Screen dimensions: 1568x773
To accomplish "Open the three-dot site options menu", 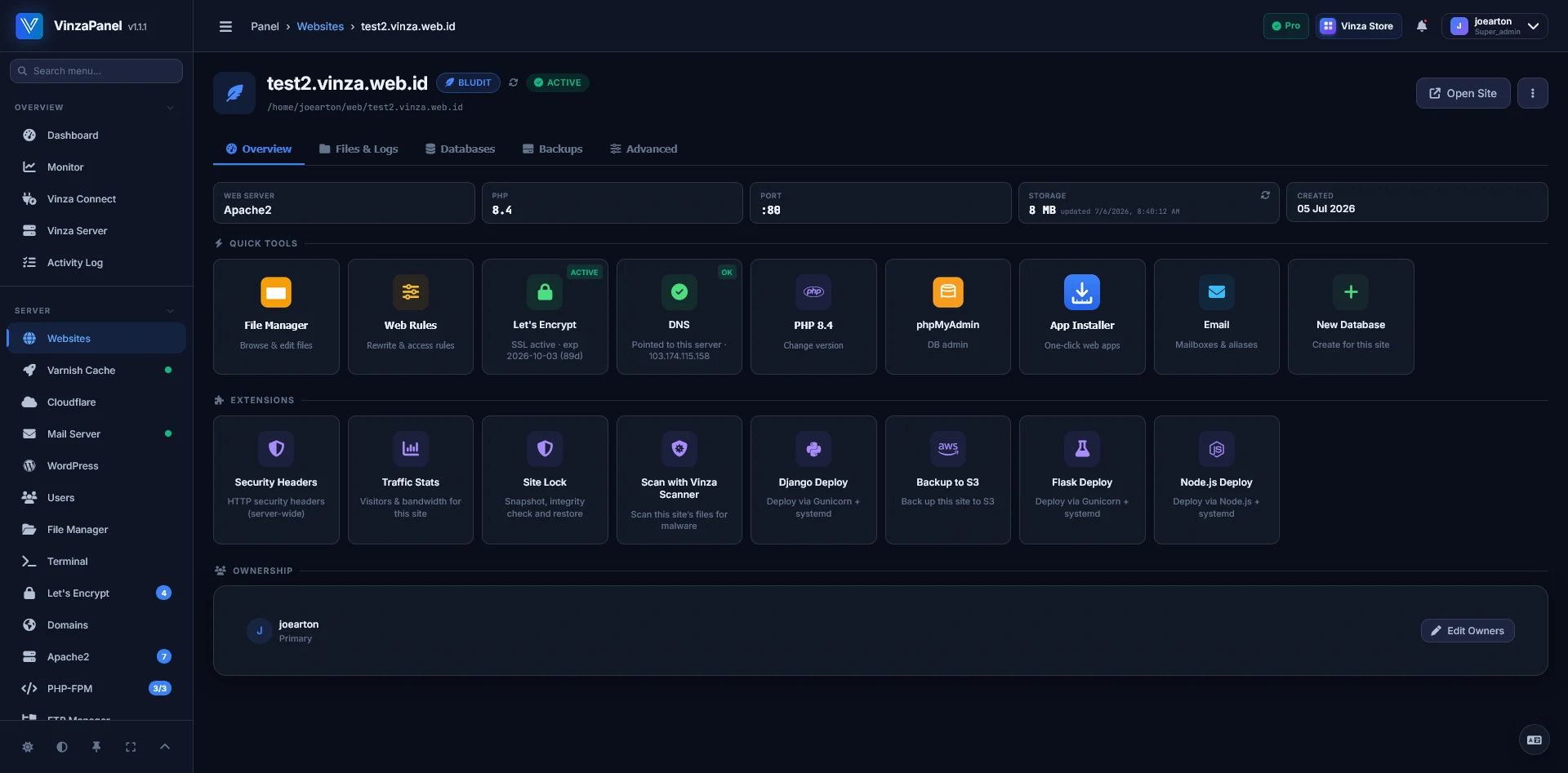I will (x=1532, y=93).
